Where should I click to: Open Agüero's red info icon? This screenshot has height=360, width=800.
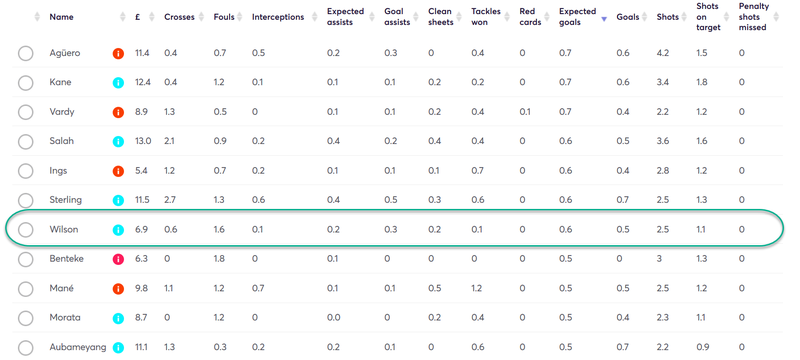[x=118, y=53]
